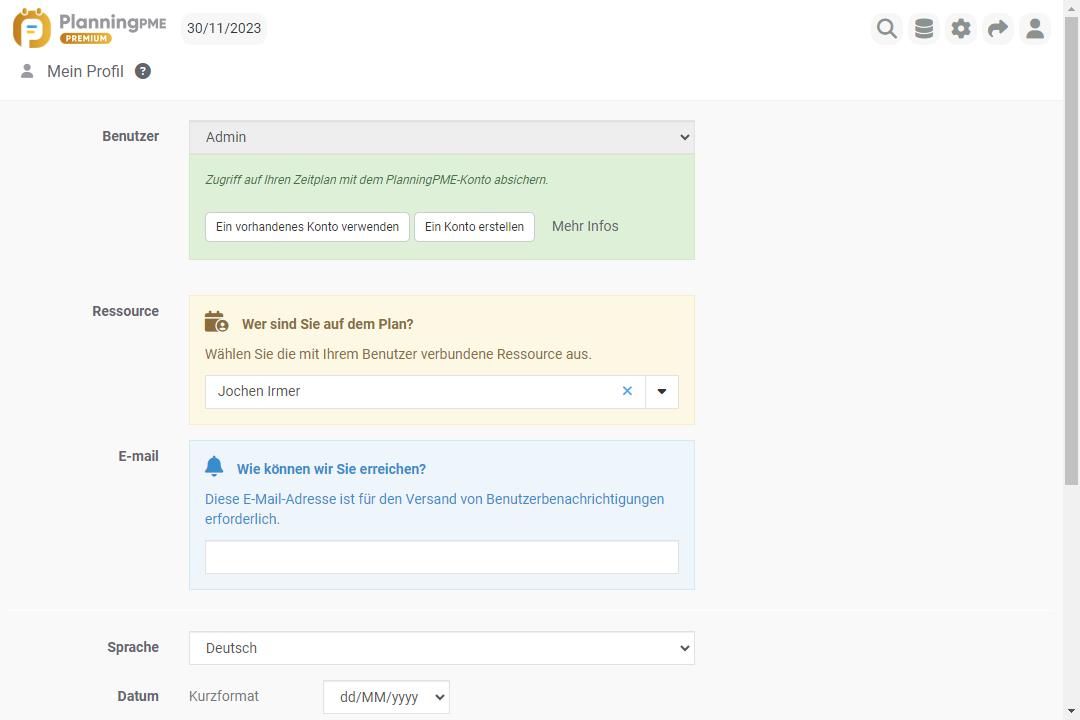1080x720 pixels.
Task: Click the date 30/11/2023 button
Action: pos(224,28)
